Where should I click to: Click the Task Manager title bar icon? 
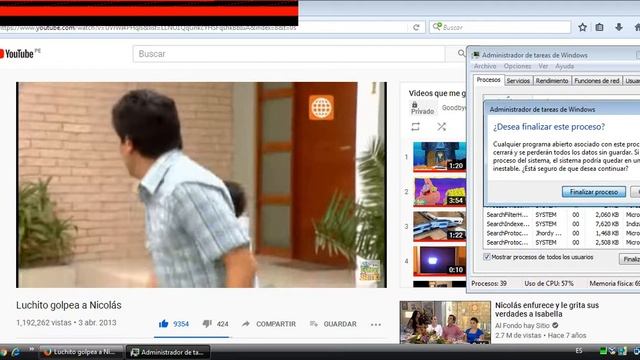click(476, 55)
